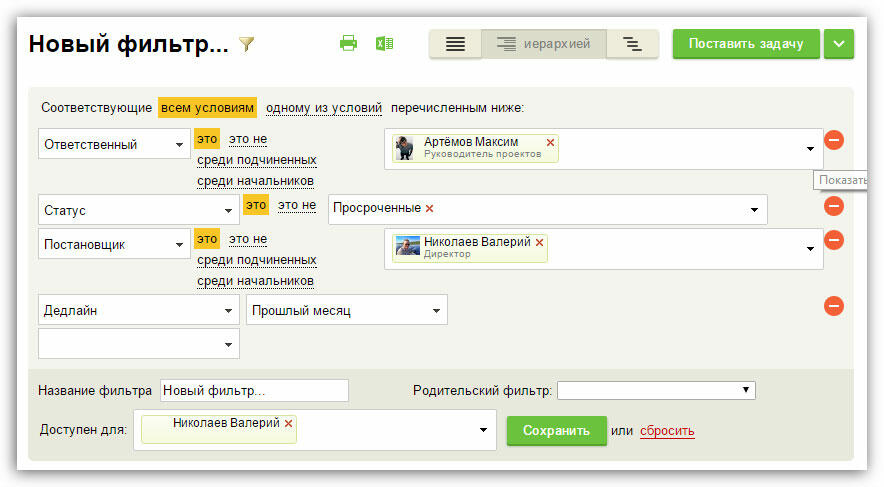
Task: Switch to the иерархией view tab
Action: [544, 44]
